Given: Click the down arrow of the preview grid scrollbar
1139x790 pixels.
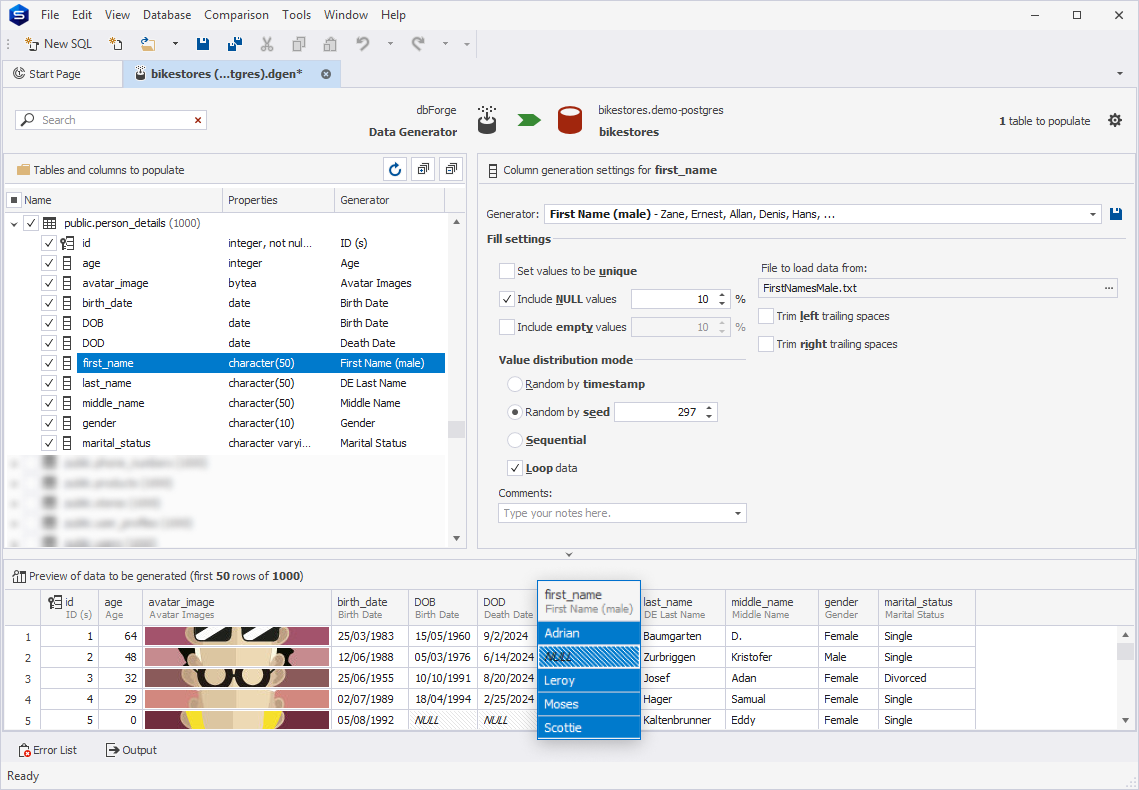Looking at the screenshot, I should click(1125, 720).
